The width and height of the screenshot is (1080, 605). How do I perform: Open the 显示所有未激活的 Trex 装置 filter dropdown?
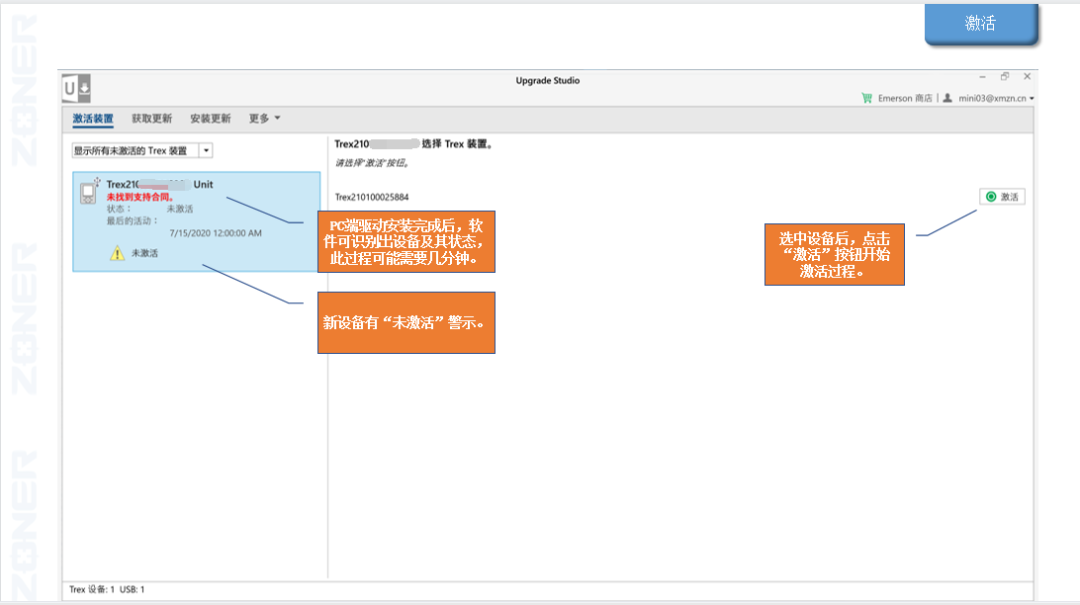[x=206, y=151]
